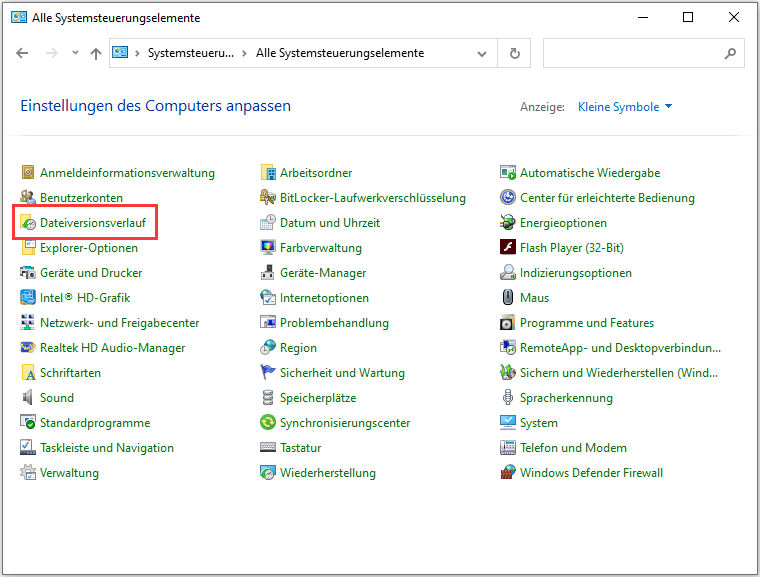Click the Flash Player (32-Bit) icon
Image resolution: width=760 pixels, height=577 pixels.
click(x=509, y=248)
